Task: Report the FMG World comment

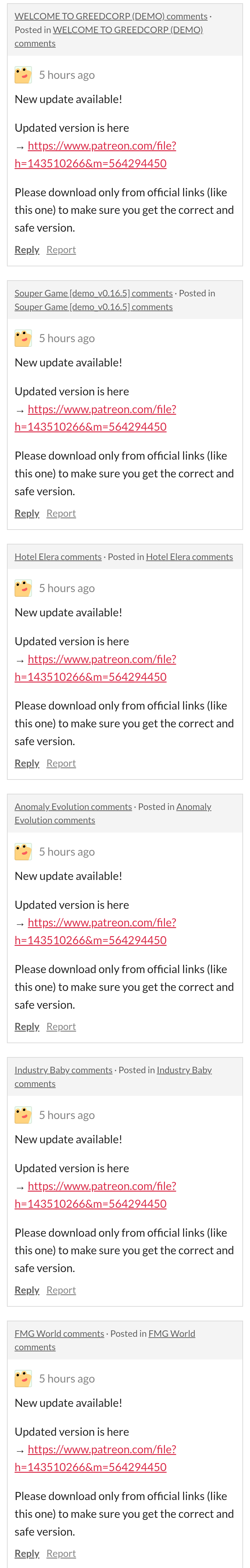Action: click(61, 1553)
